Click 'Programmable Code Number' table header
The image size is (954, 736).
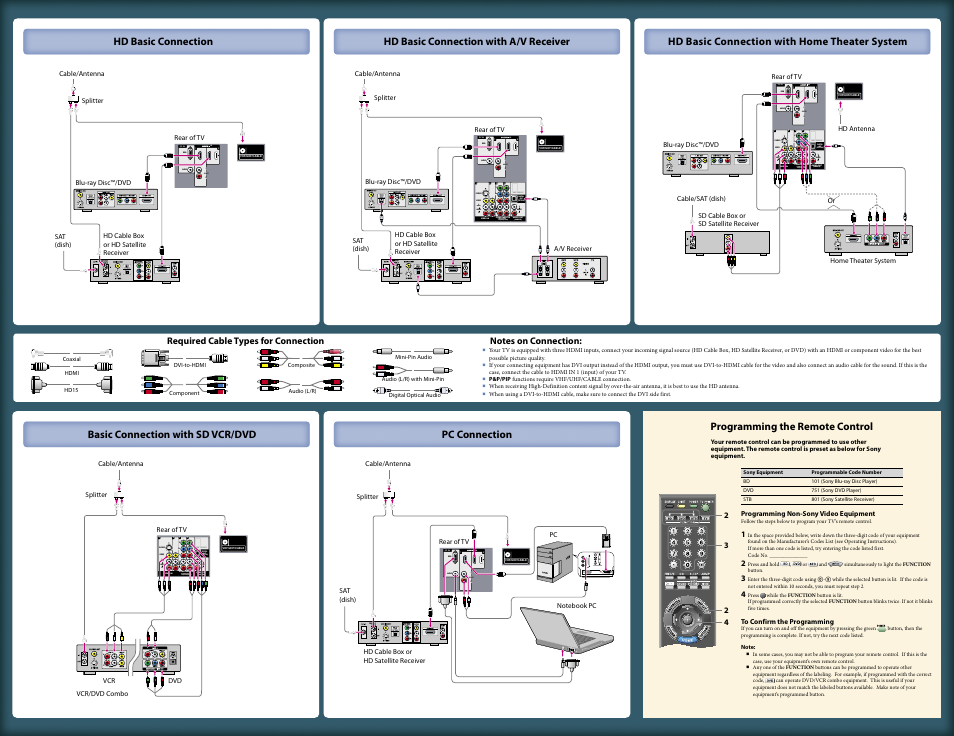tap(846, 472)
